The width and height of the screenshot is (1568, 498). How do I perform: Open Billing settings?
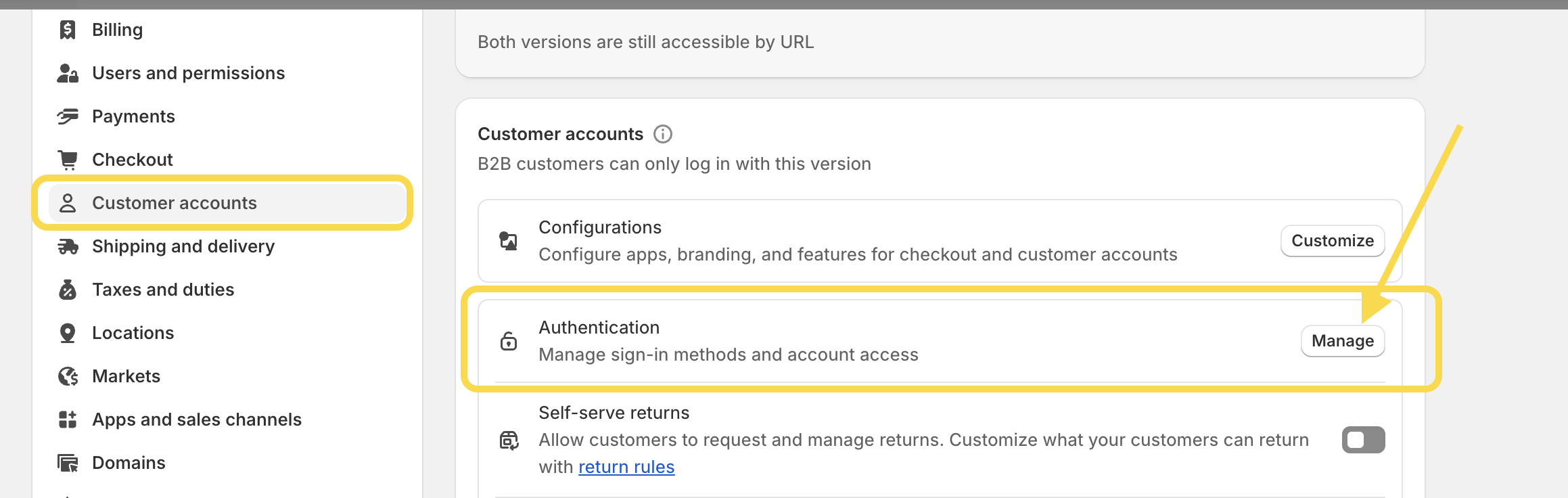(118, 30)
